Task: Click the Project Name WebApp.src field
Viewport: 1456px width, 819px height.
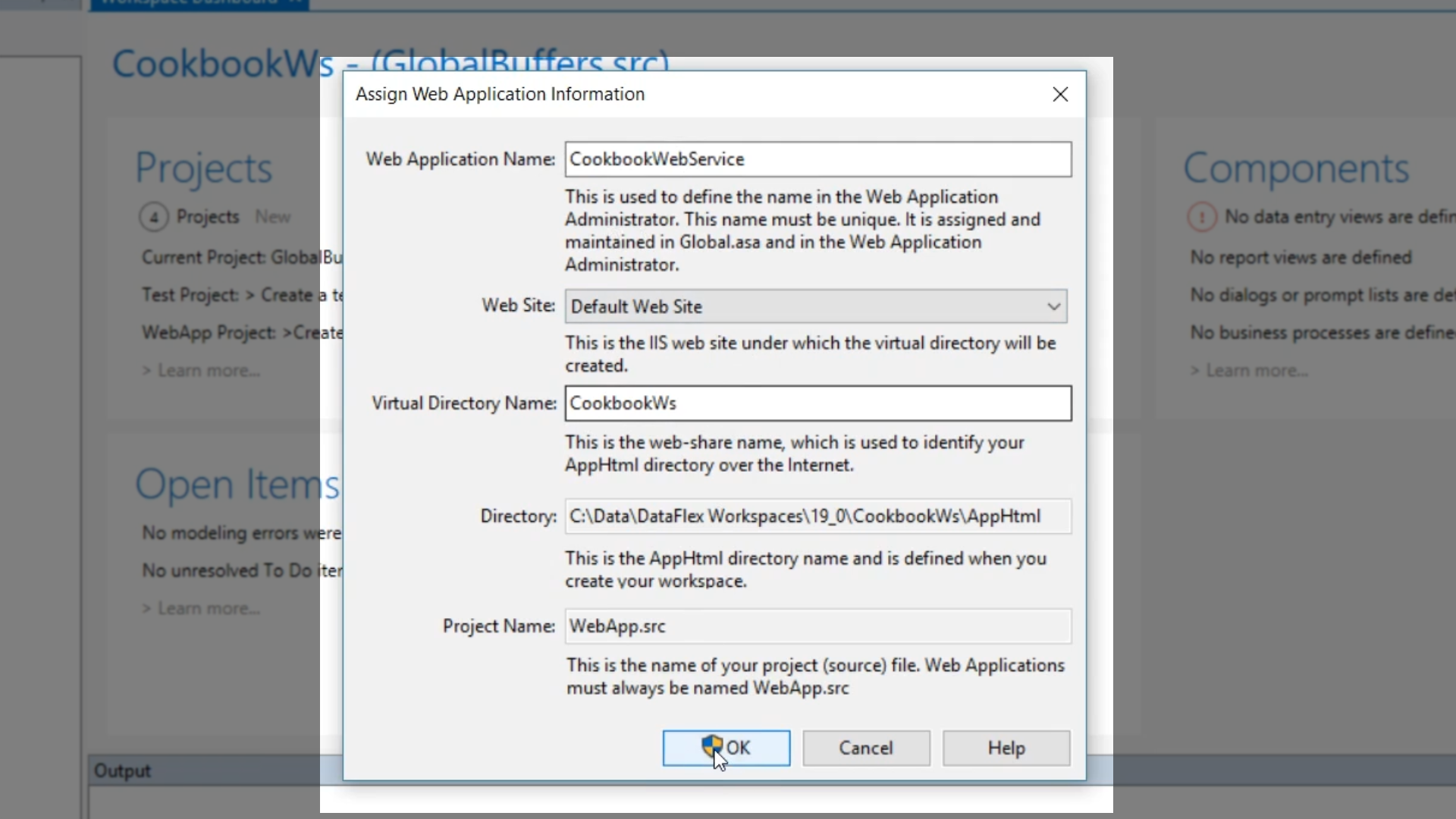Action: pos(817,626)
